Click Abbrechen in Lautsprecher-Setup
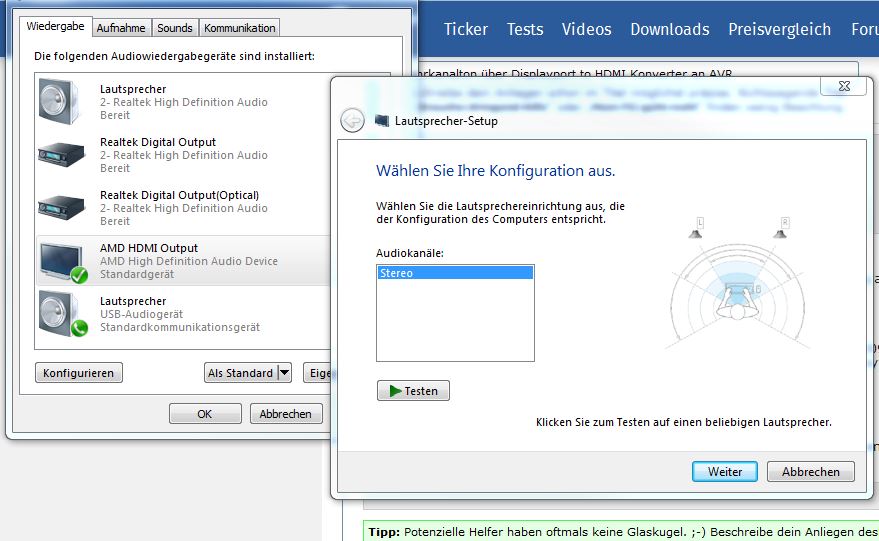This screenshot has height=541, width=879. [811, 471]
